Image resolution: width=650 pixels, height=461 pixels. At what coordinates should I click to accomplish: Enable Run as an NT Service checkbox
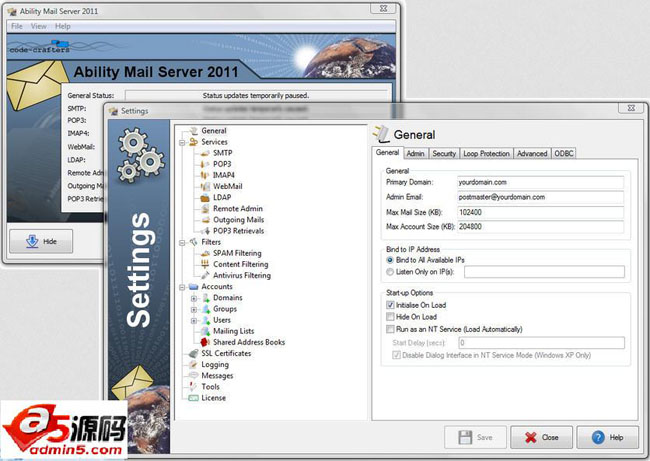click(x=390, y=329)
